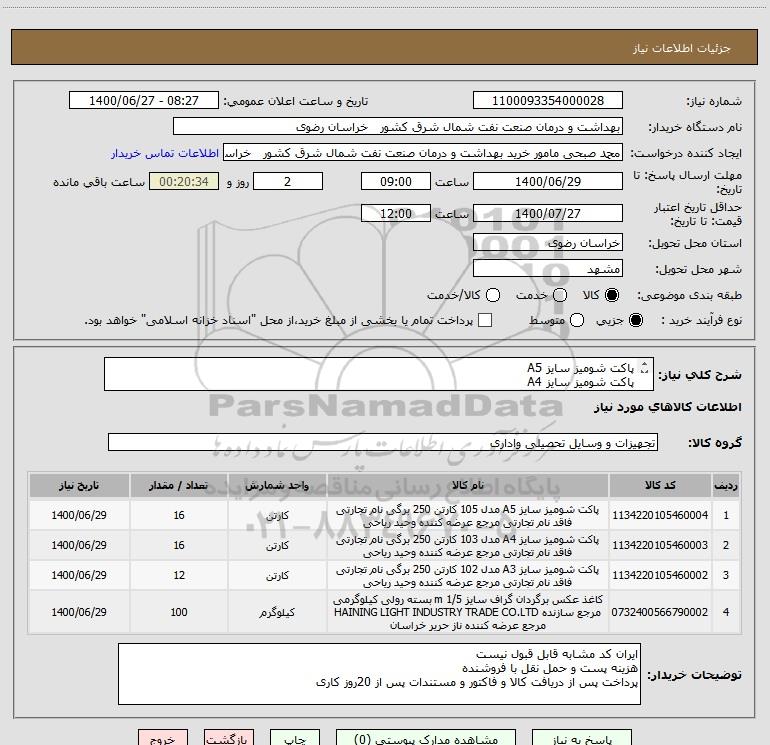Click the شرح کلی نیاز text area
This screenshot has width=770, height=745.
(x=379, y=375)
